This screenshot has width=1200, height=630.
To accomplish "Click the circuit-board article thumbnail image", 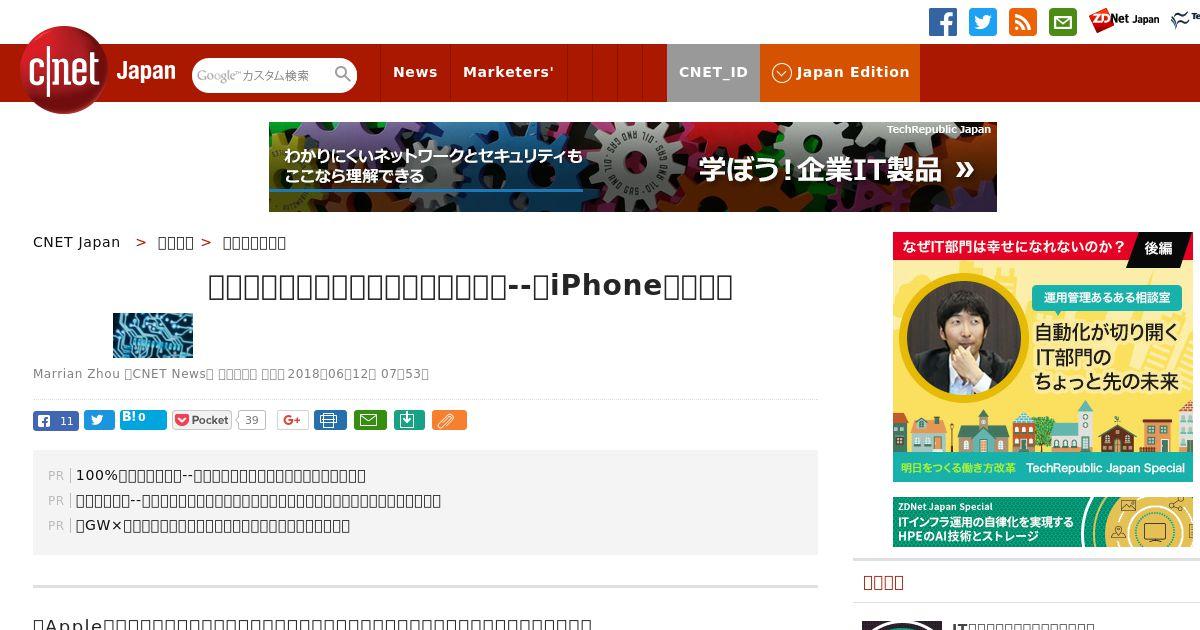I will click(x=153, y=335).
